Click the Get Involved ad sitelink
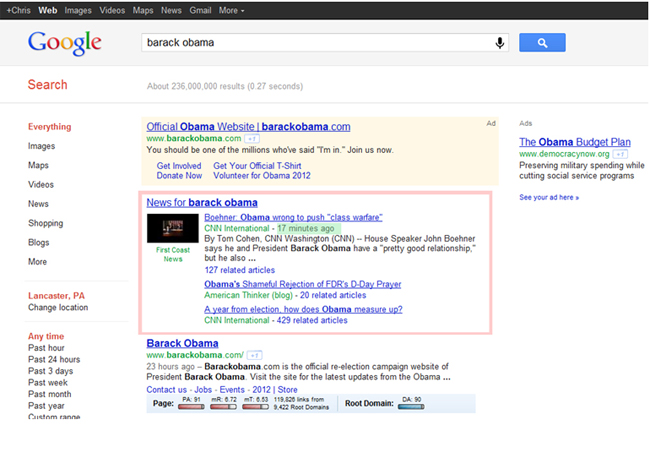The width and height of the screenshot is (650, 469). (179, 166)
